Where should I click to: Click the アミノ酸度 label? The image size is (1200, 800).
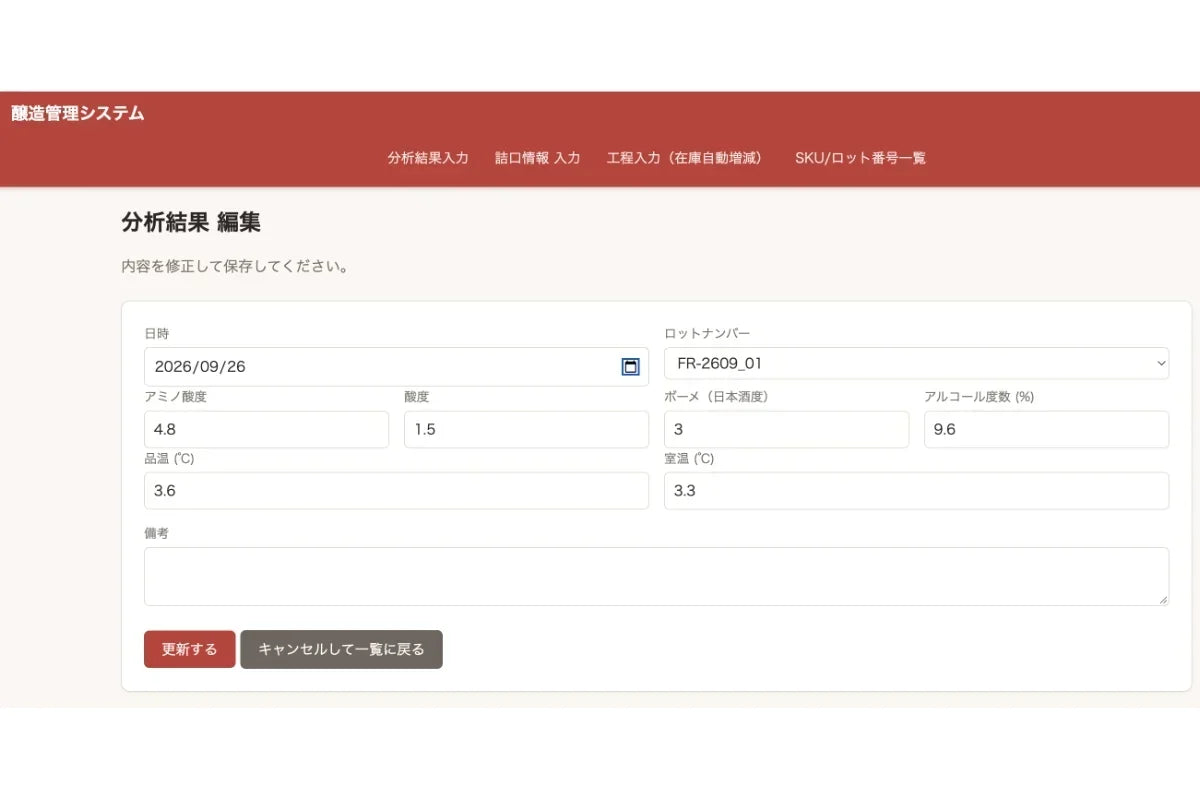click(x=175, y=397)
